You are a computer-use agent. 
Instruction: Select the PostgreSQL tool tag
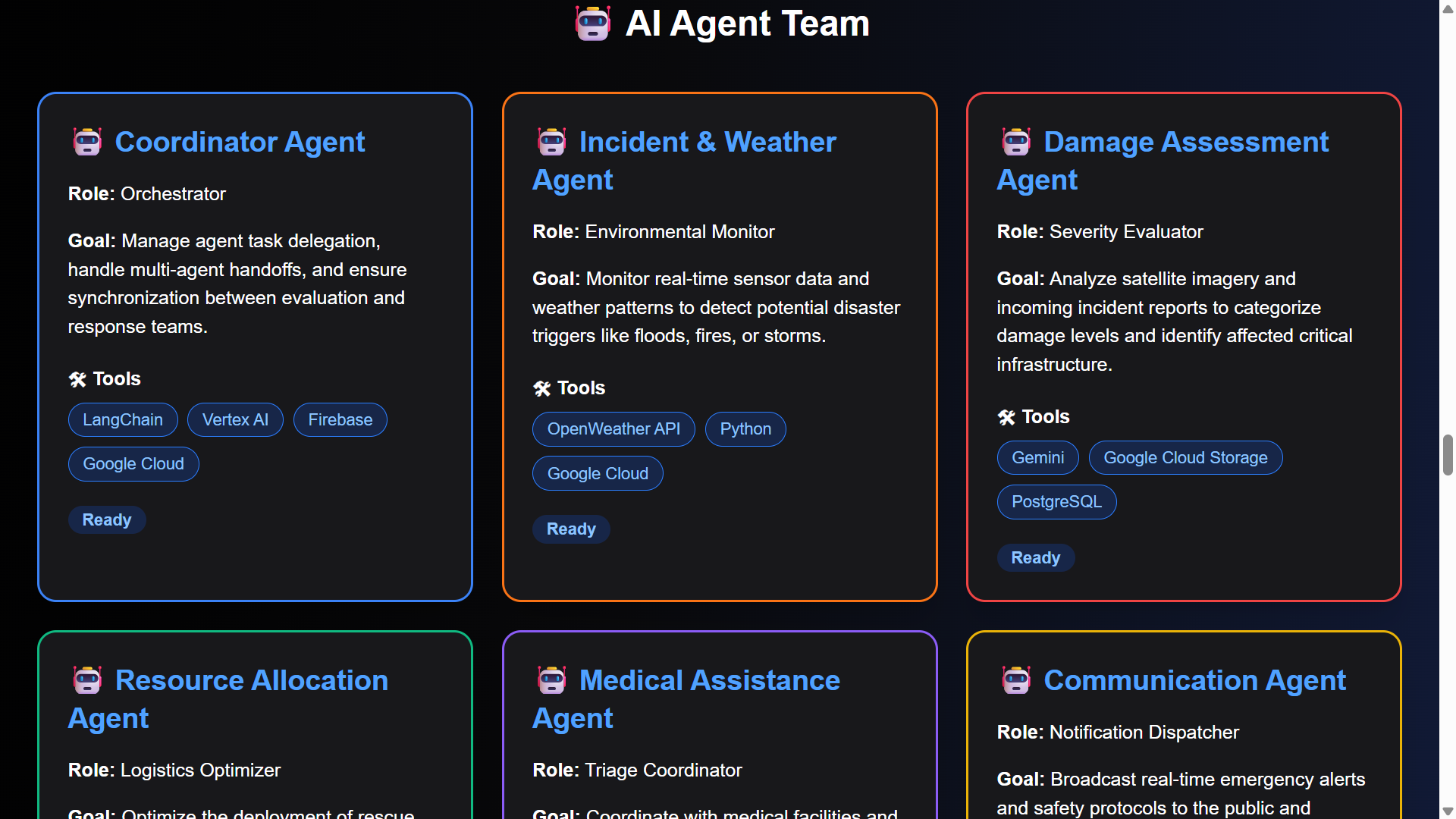(1056, 502)
